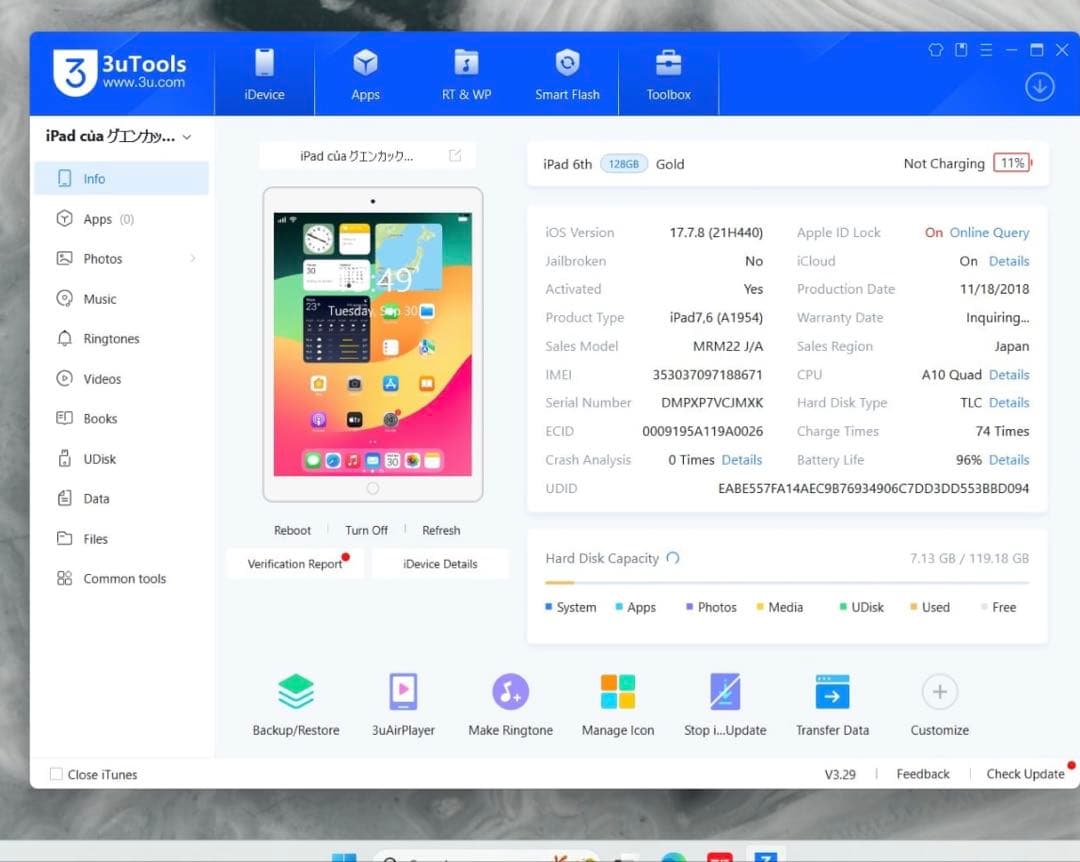
Task: Reboot the iPad
Action: [292, 530]
